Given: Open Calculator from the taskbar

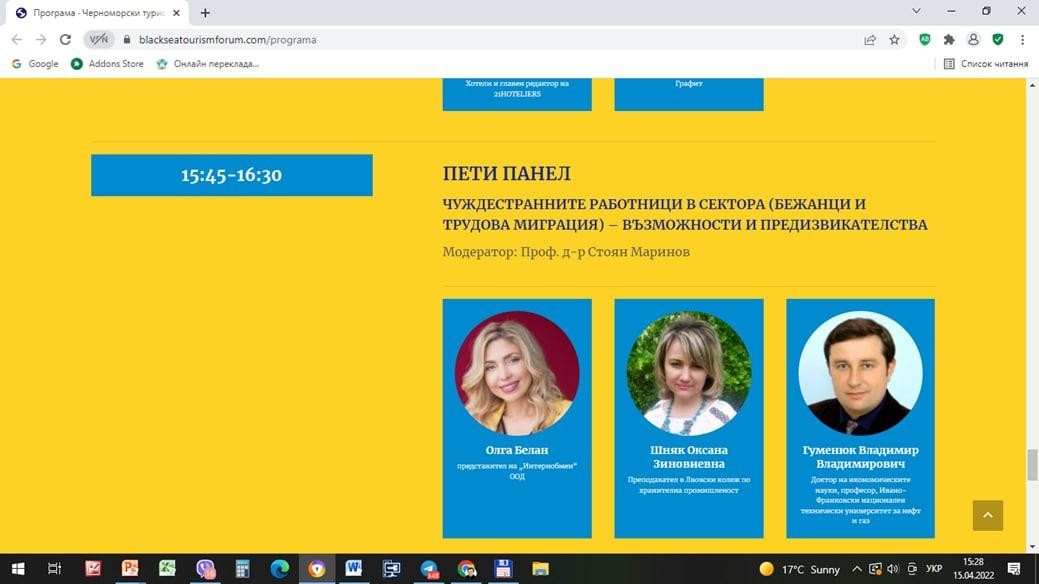Looking at the screenshot, I should tap(243, 569).
